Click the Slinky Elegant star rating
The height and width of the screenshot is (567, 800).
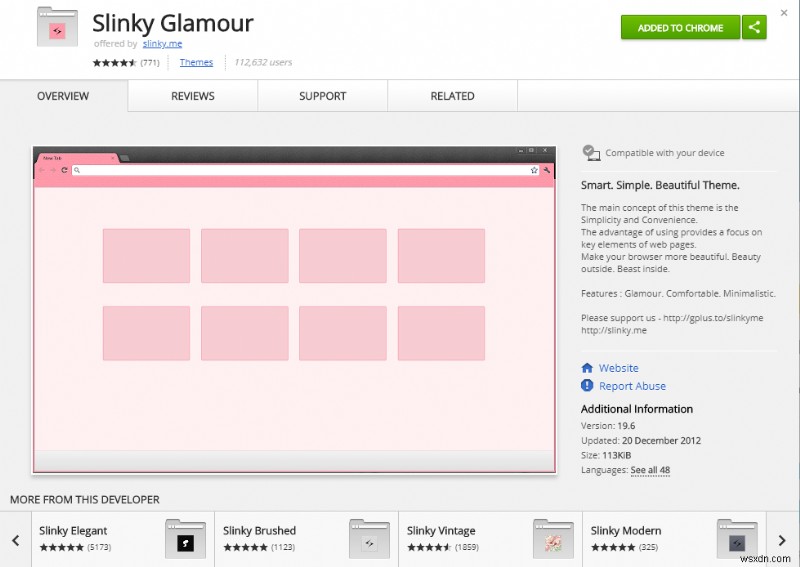click(x=61, y=547)
